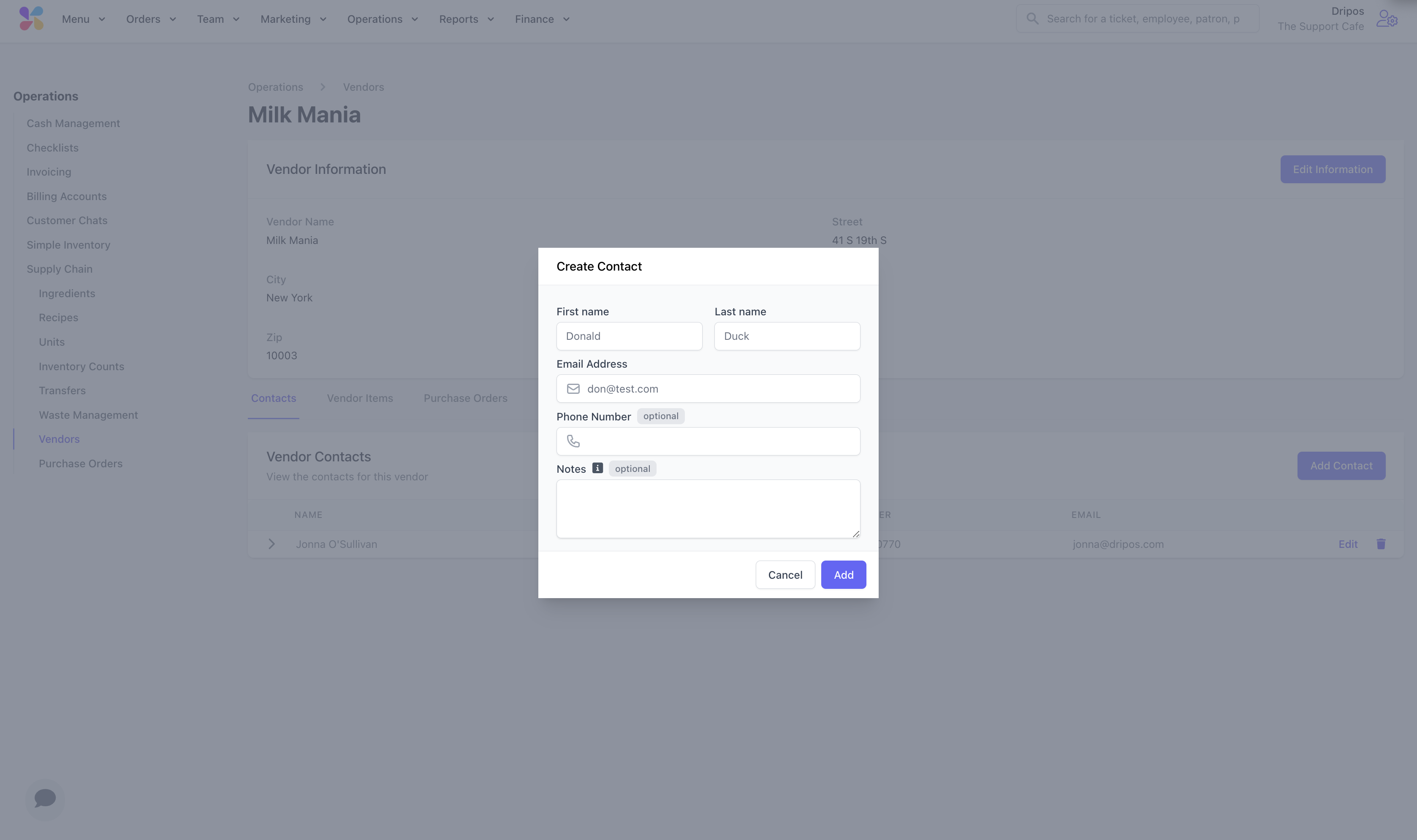Open the Operations dropdown in top bar
1417x840 pixels.
[383, 19]
